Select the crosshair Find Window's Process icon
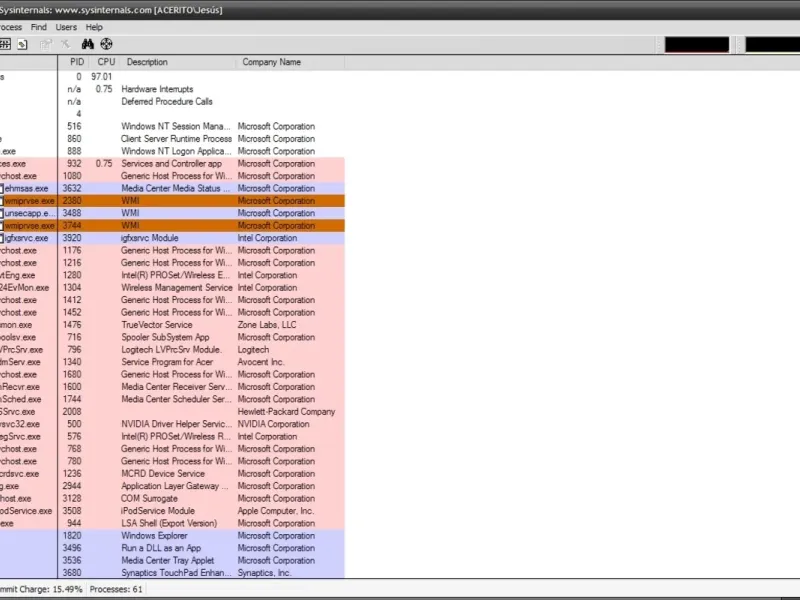Image resolution: width=800 pixels, height=600 pixels. click(x=106, y=44)
